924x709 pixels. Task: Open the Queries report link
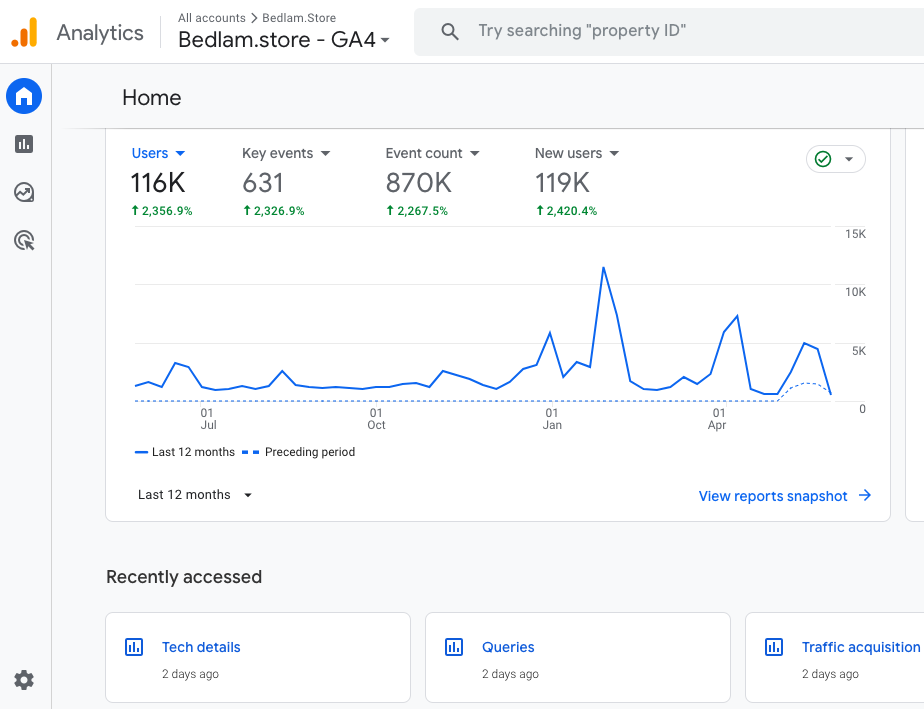tap(508, 647)
